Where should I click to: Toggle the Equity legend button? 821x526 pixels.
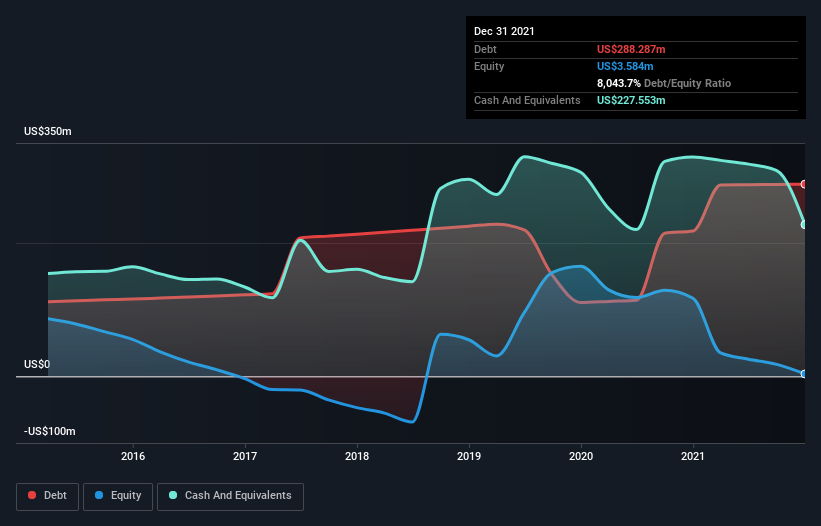(x=118, y=496)
